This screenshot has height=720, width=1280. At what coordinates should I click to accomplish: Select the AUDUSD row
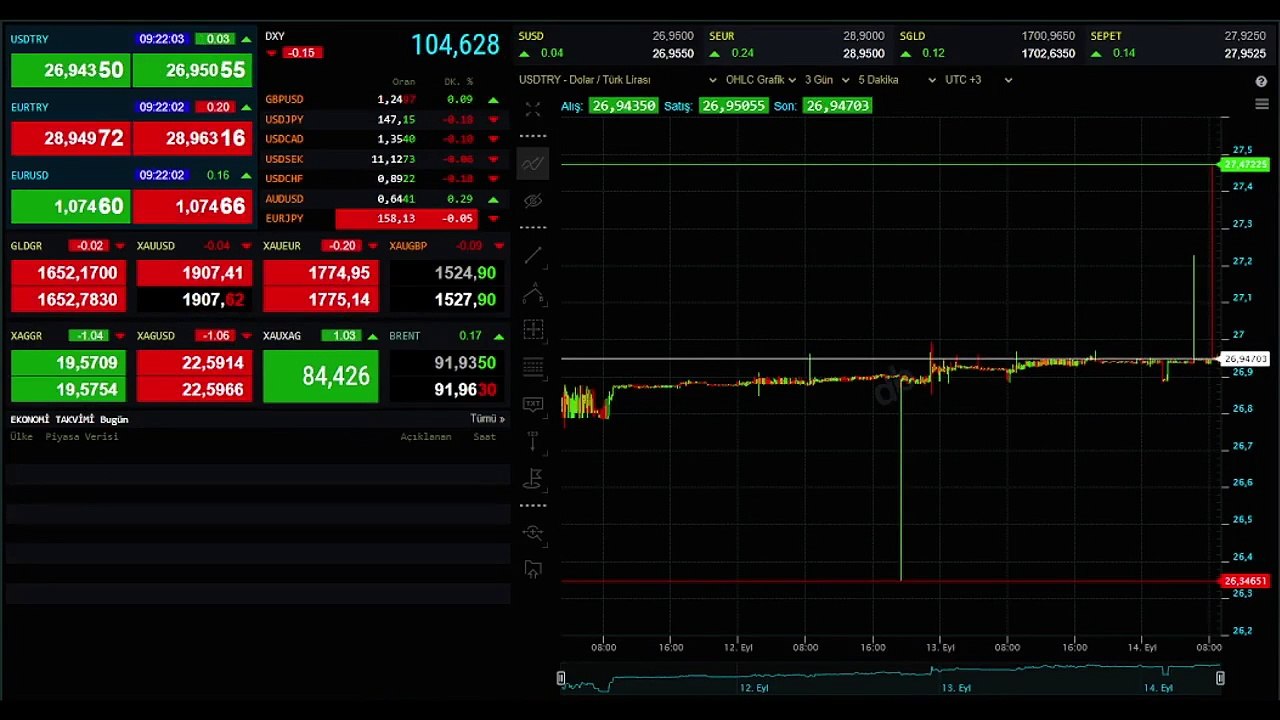point(383,198)
